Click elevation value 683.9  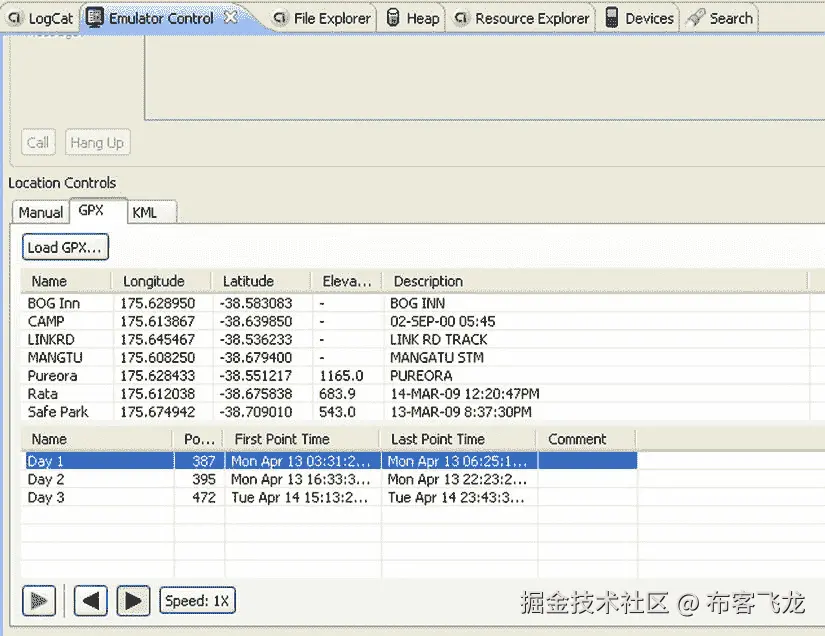point(337,394)
